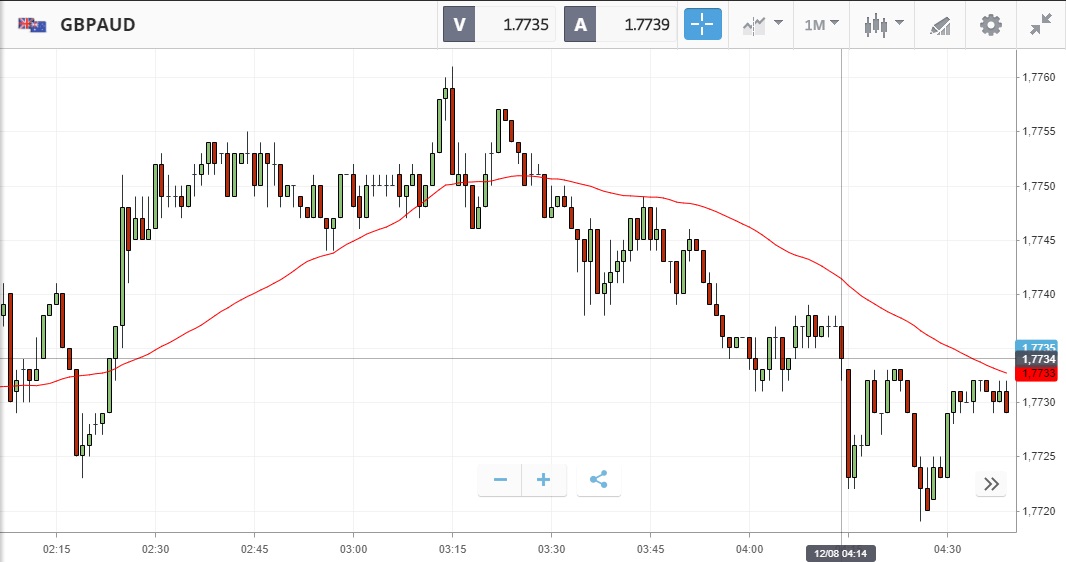Click the GBPAUD flag icon
The height and width of the screenshot is (562, 1066).
click(31, 25)
